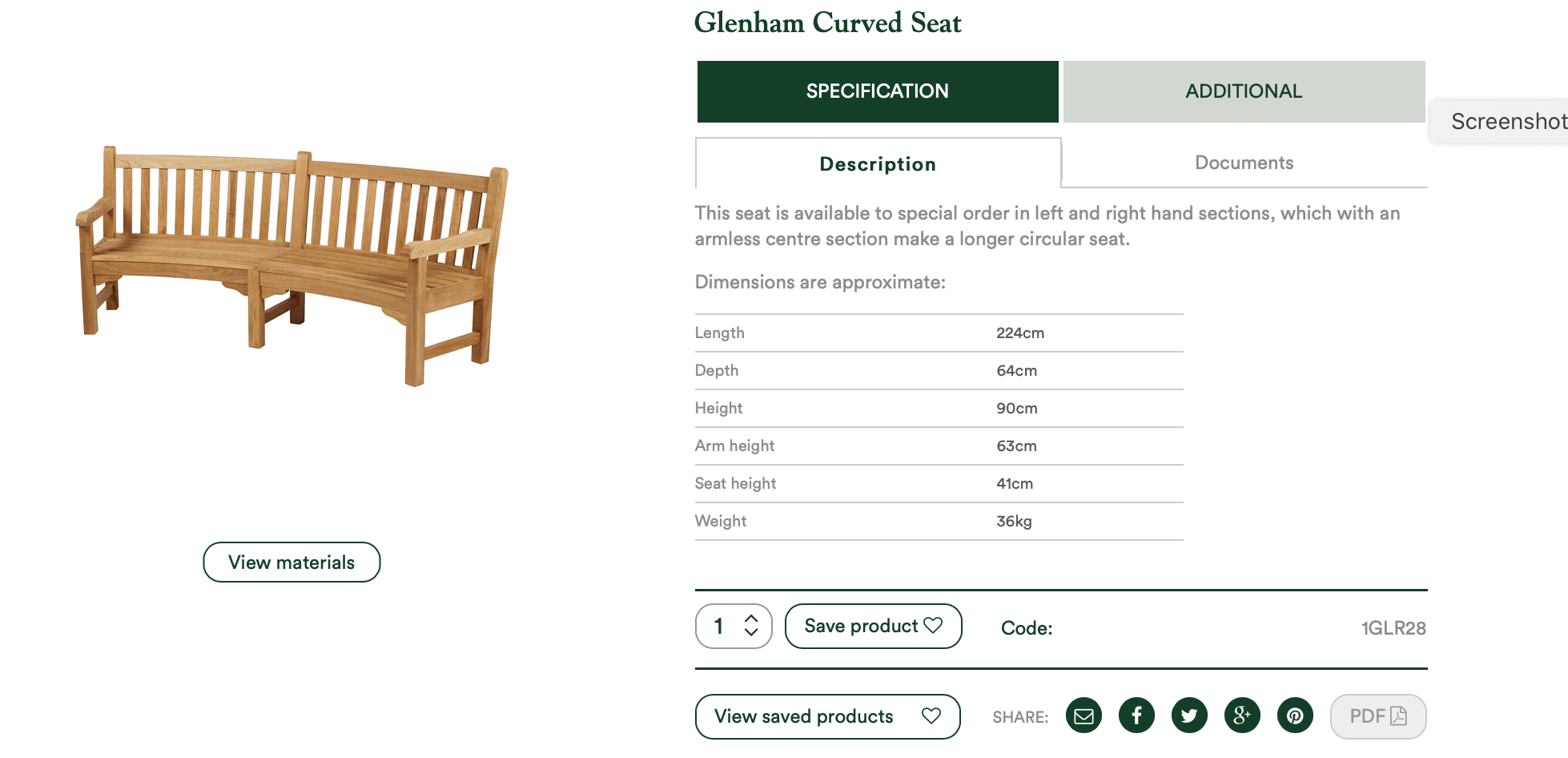The height and width of the screenshot is (758, 1568).
Task: Share product via email icon
Action: (x=1084, y=716)
